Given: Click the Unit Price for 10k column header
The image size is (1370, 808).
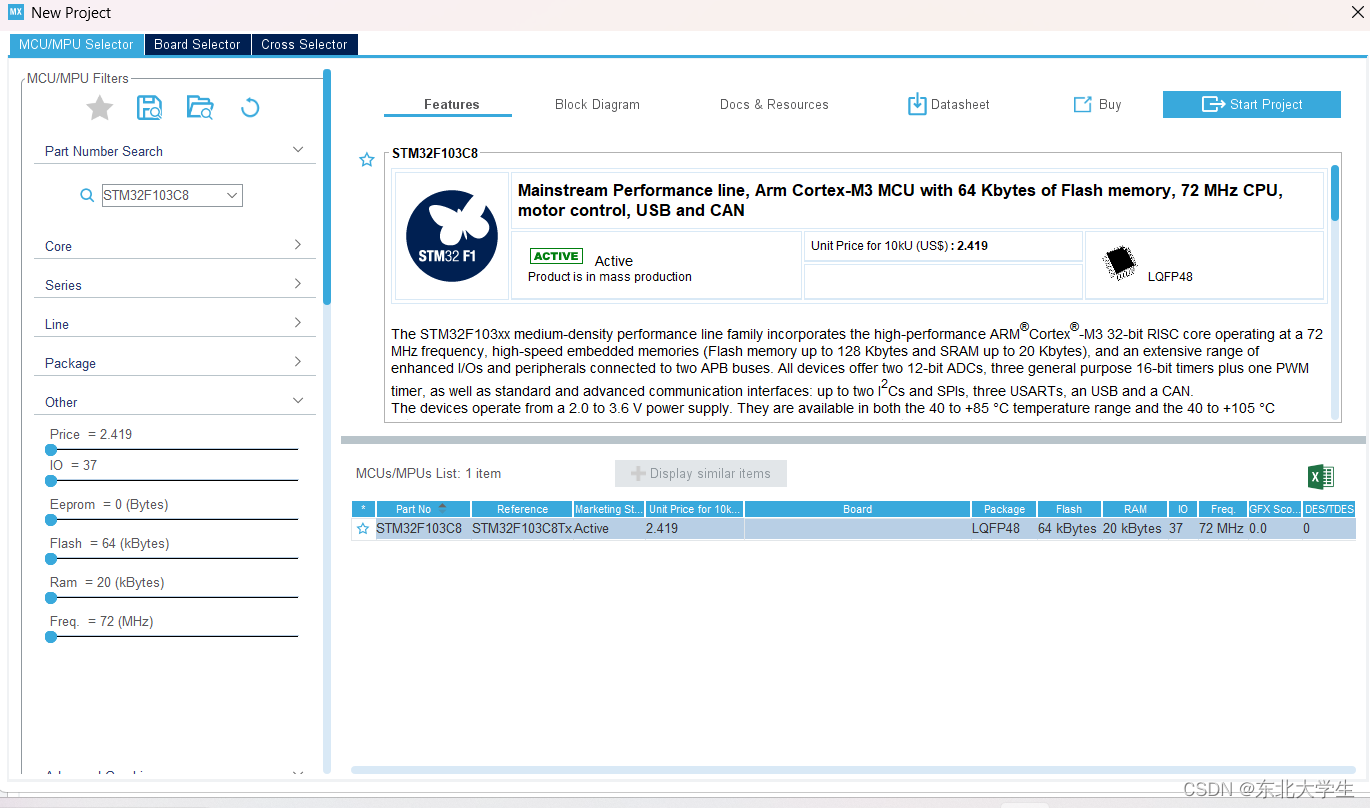Looking at the screenshot, I should (x=695, y=509).
